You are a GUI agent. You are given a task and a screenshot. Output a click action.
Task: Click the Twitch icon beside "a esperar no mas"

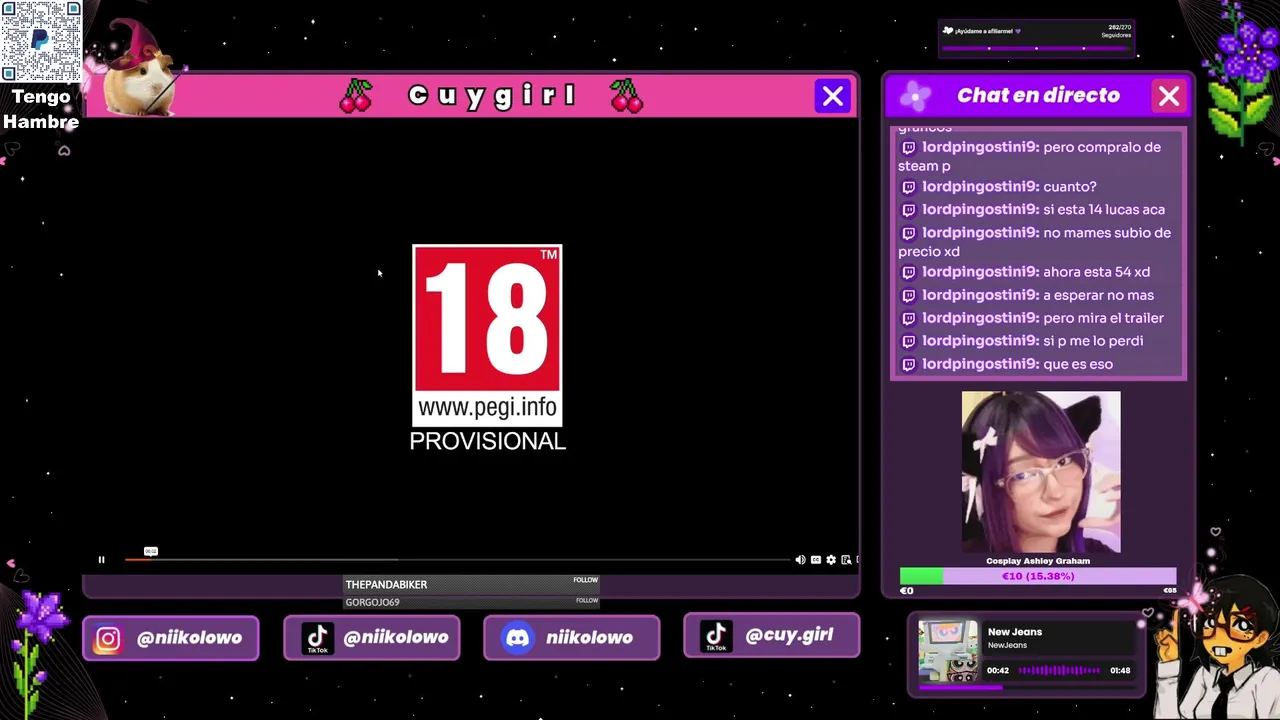point(908,295)
